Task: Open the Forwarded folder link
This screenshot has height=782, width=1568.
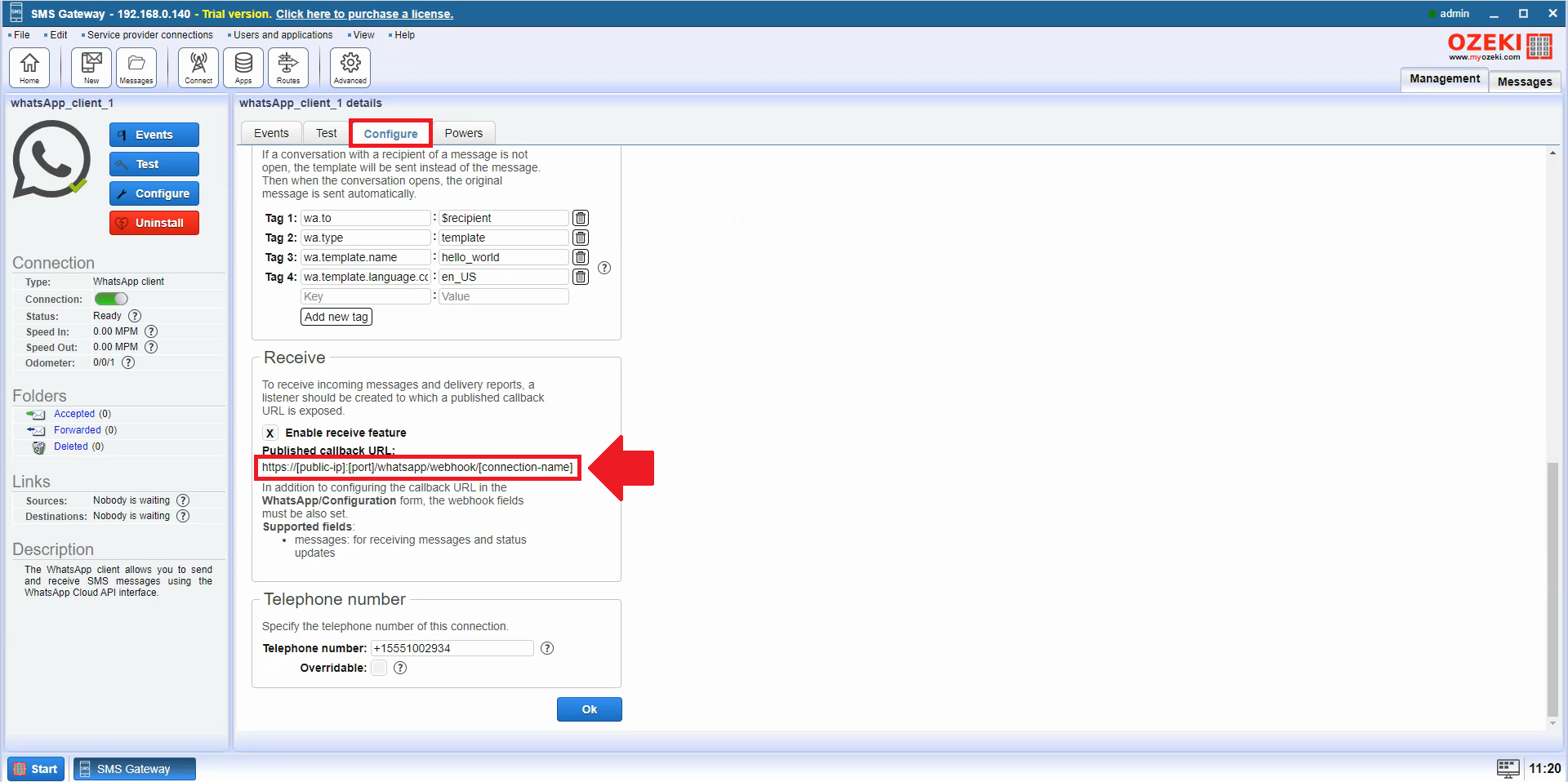Action: tap(78, 430)
